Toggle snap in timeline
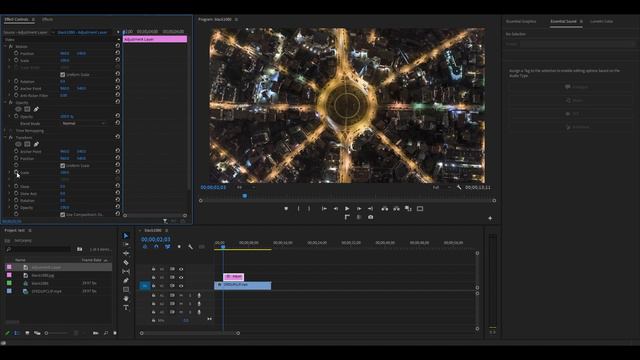The width and height of the screenshot is (640, 360). [x=156, y=247]
